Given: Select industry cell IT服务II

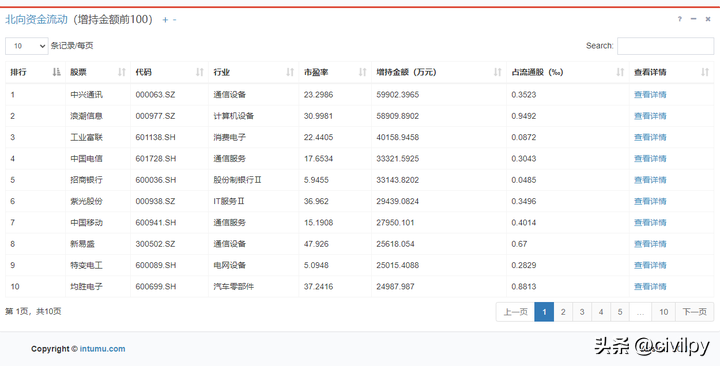Looking at the screenshot, I should coord(229,201).
